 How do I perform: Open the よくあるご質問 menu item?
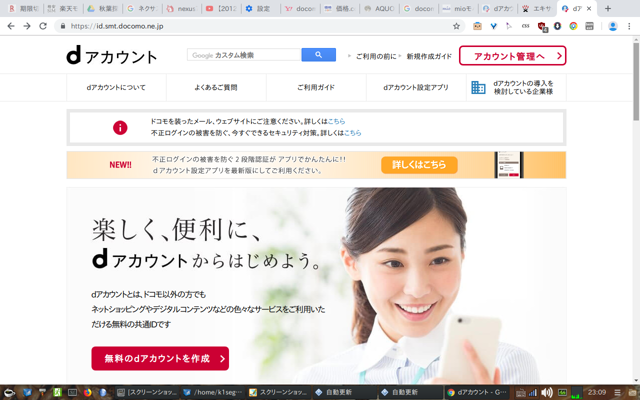pyautogui.click(x=216, y=87)
